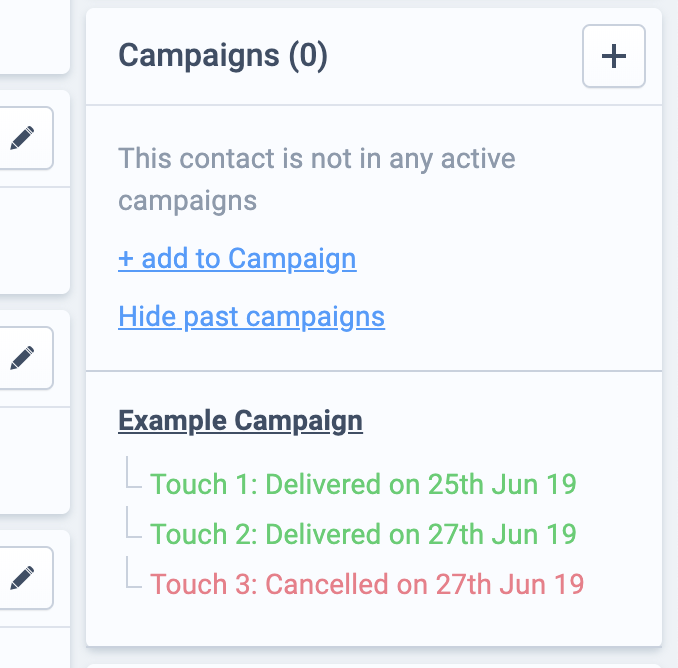This screenshot has width=678, height=668.
Task: Open the Example Campaign link
Action: 240,421
